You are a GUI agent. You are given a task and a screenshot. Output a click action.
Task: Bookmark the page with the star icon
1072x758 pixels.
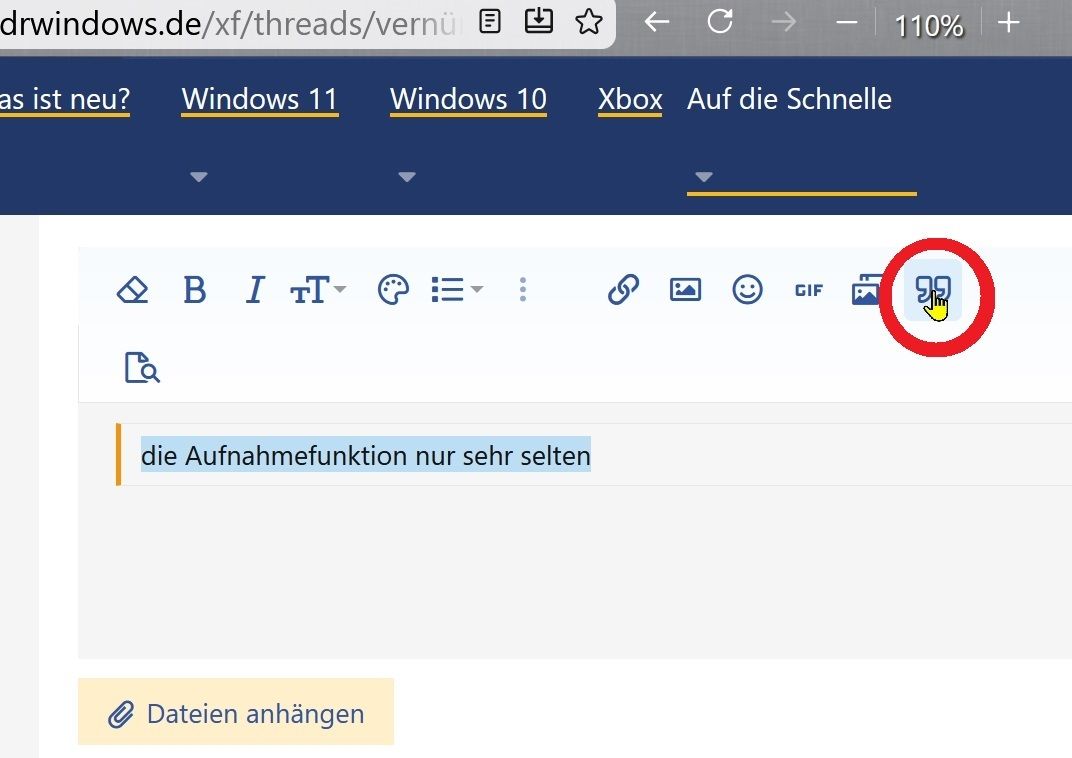click(589, 22)
